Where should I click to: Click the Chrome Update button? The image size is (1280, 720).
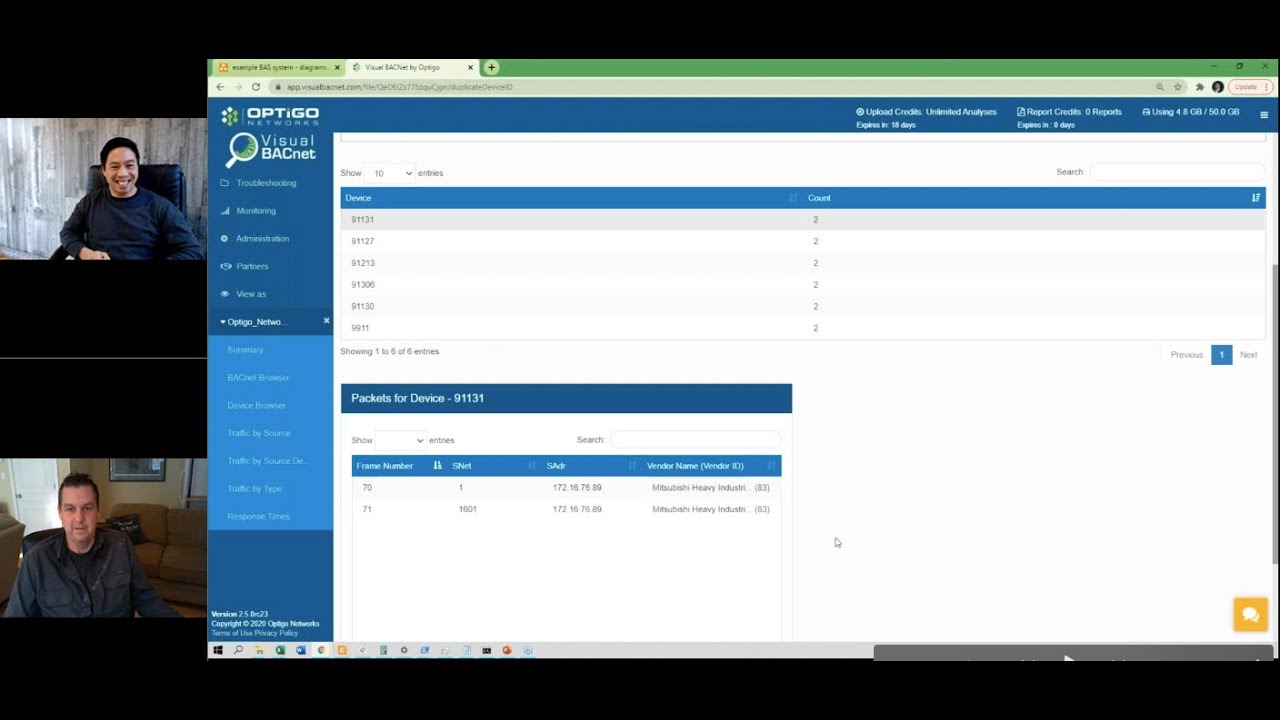click(x=1249, y=87)
